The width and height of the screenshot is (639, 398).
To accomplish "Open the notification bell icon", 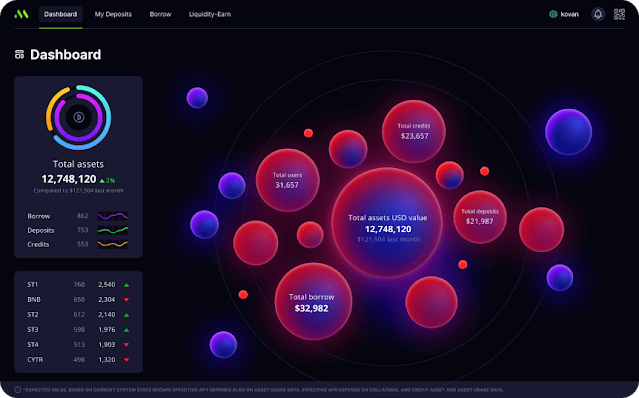I will tap(598, 14).
